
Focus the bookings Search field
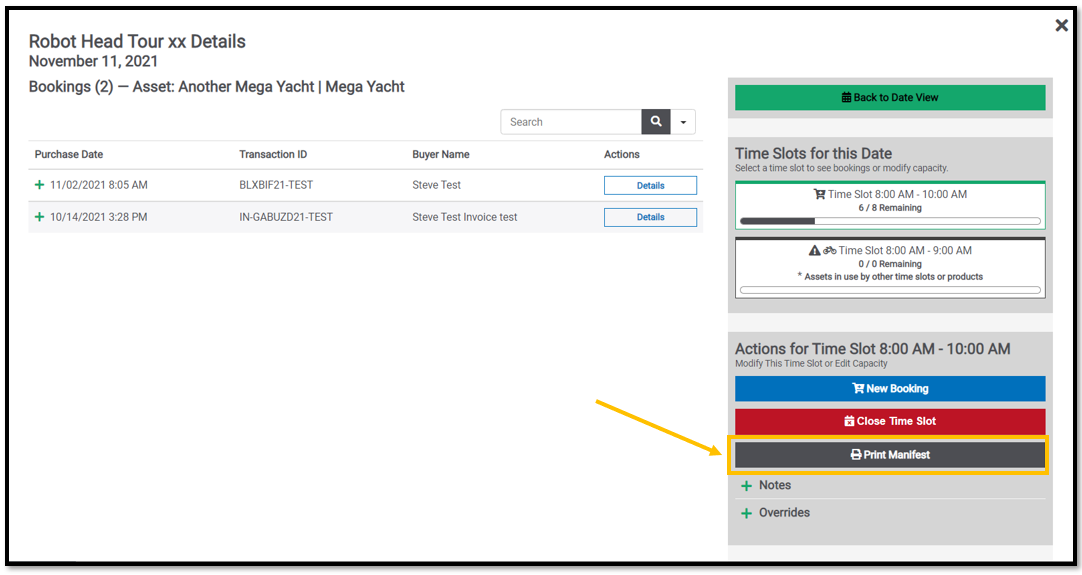[571, 121]
